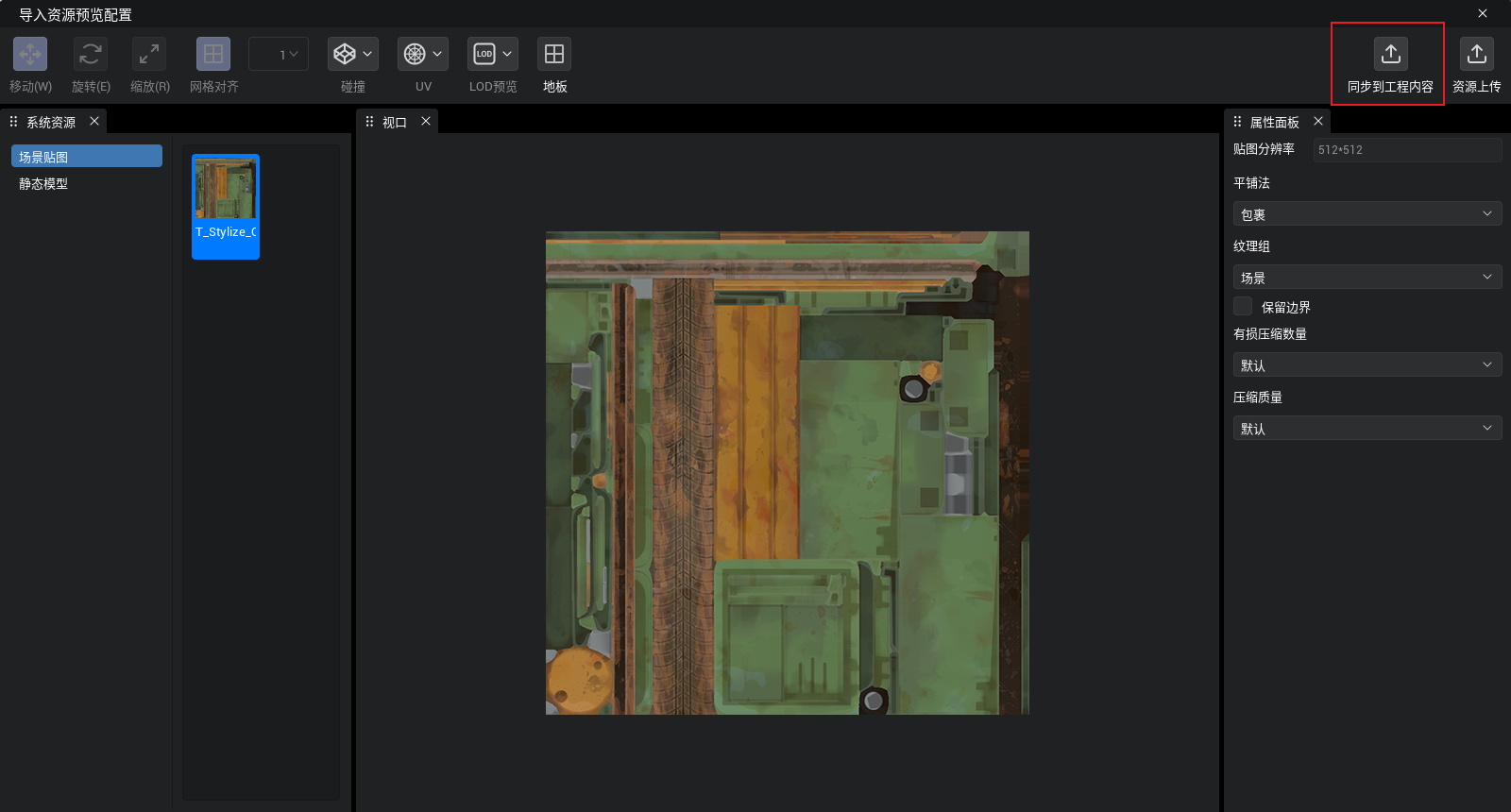Image resolution: width=1511 pixels, height=812 pixels.
Task: Expand the UV dropdown arrow
Action: click(437, 54)
